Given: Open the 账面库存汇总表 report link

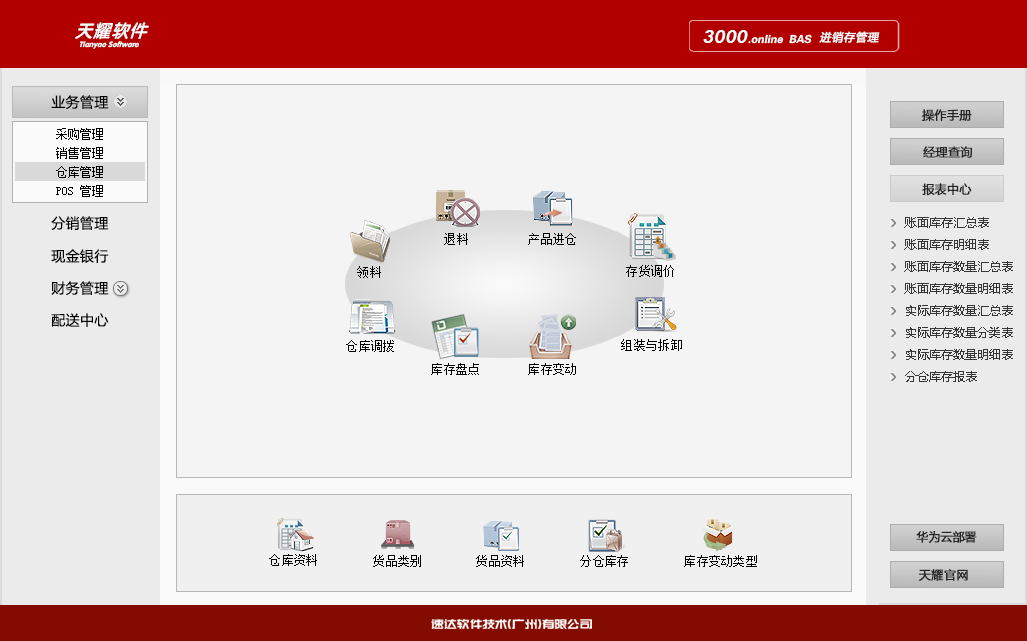Looking at the screenshot, I should click(946, 222).
